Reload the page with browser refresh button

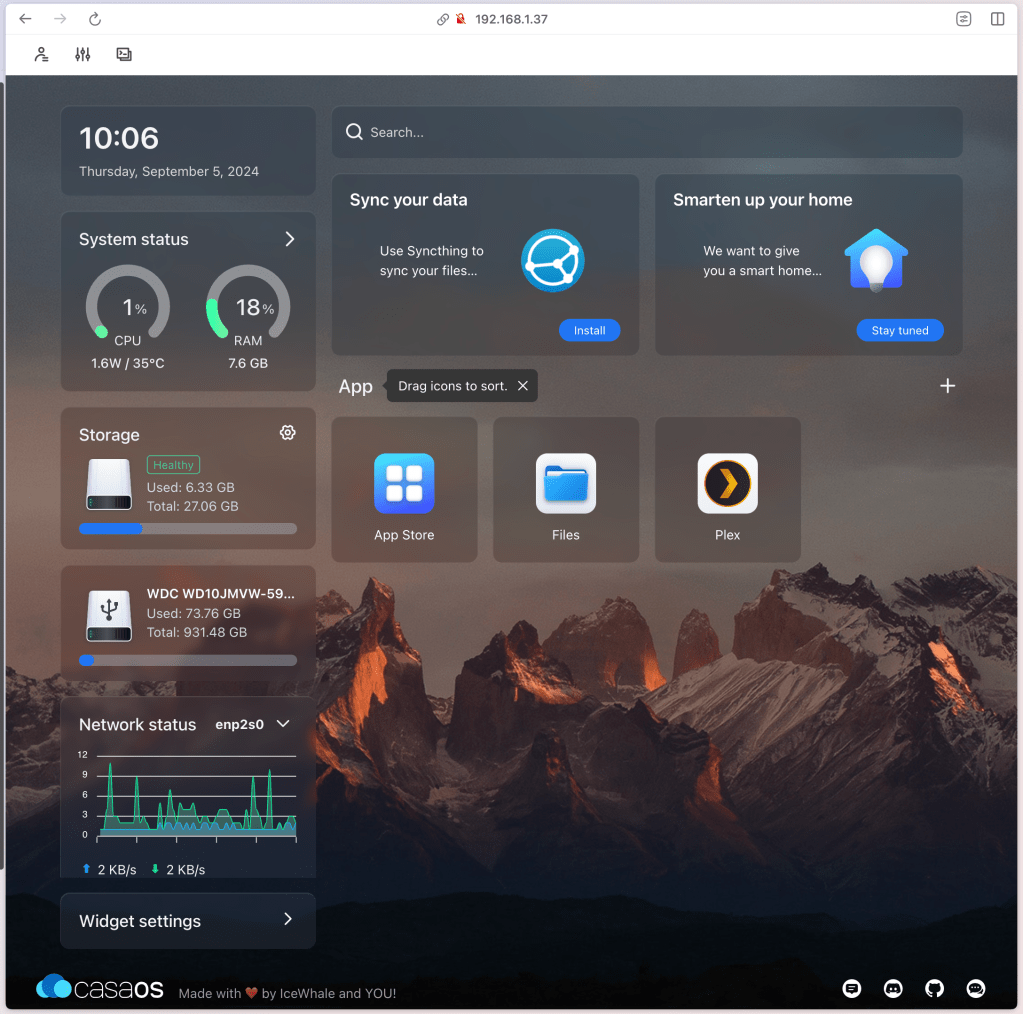click(x=95, y=19)
